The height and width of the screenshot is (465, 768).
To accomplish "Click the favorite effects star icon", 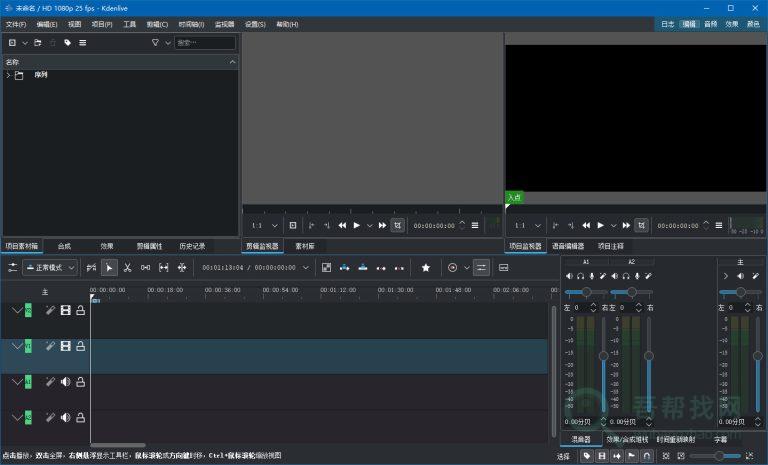I will [425, 268].
